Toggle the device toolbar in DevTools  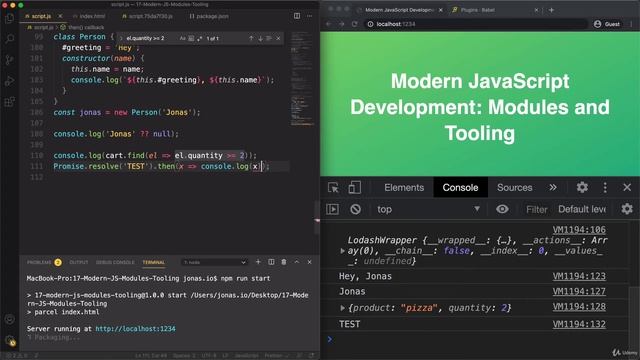(354, 187)
